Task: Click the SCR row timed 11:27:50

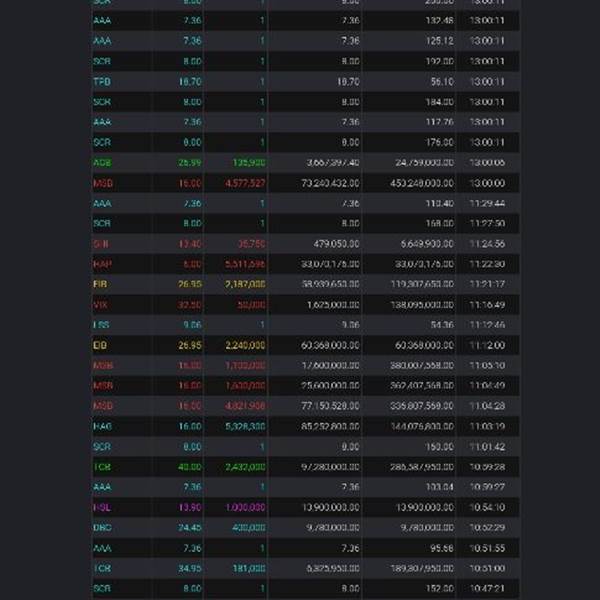Action: pos(306,223)
